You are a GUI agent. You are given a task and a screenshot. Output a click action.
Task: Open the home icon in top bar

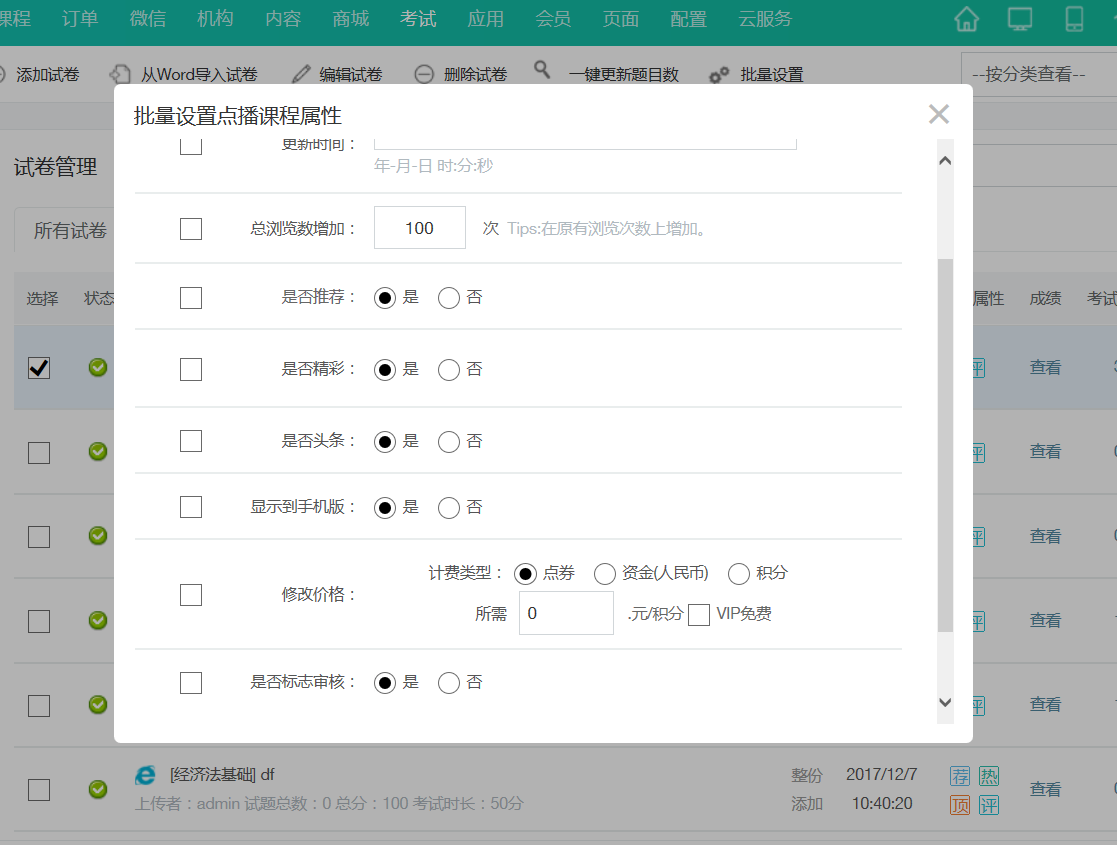coord(966,19)
